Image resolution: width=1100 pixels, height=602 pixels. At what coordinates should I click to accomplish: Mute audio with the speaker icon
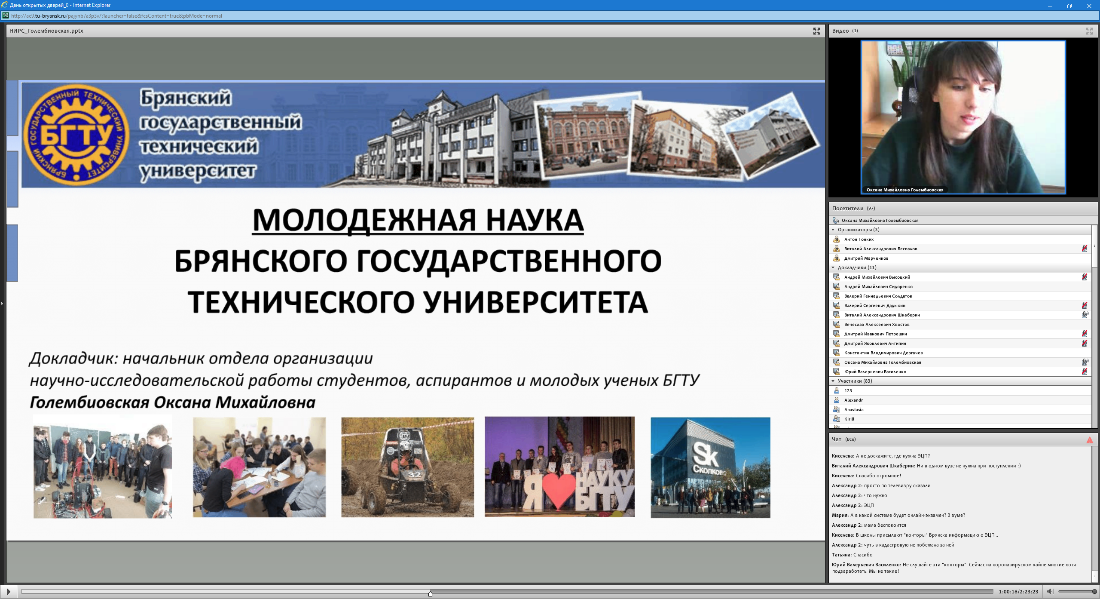tap(1049, 591)
